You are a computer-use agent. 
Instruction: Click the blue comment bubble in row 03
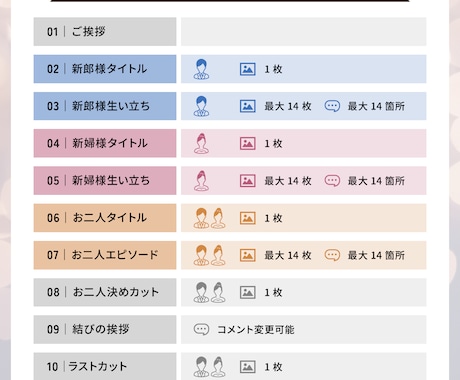tap(332, 106)
